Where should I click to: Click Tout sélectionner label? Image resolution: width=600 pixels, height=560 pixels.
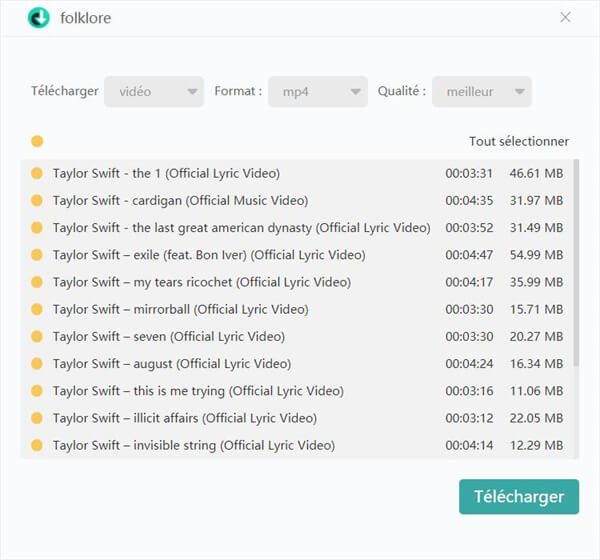click(x=519, y=141)
